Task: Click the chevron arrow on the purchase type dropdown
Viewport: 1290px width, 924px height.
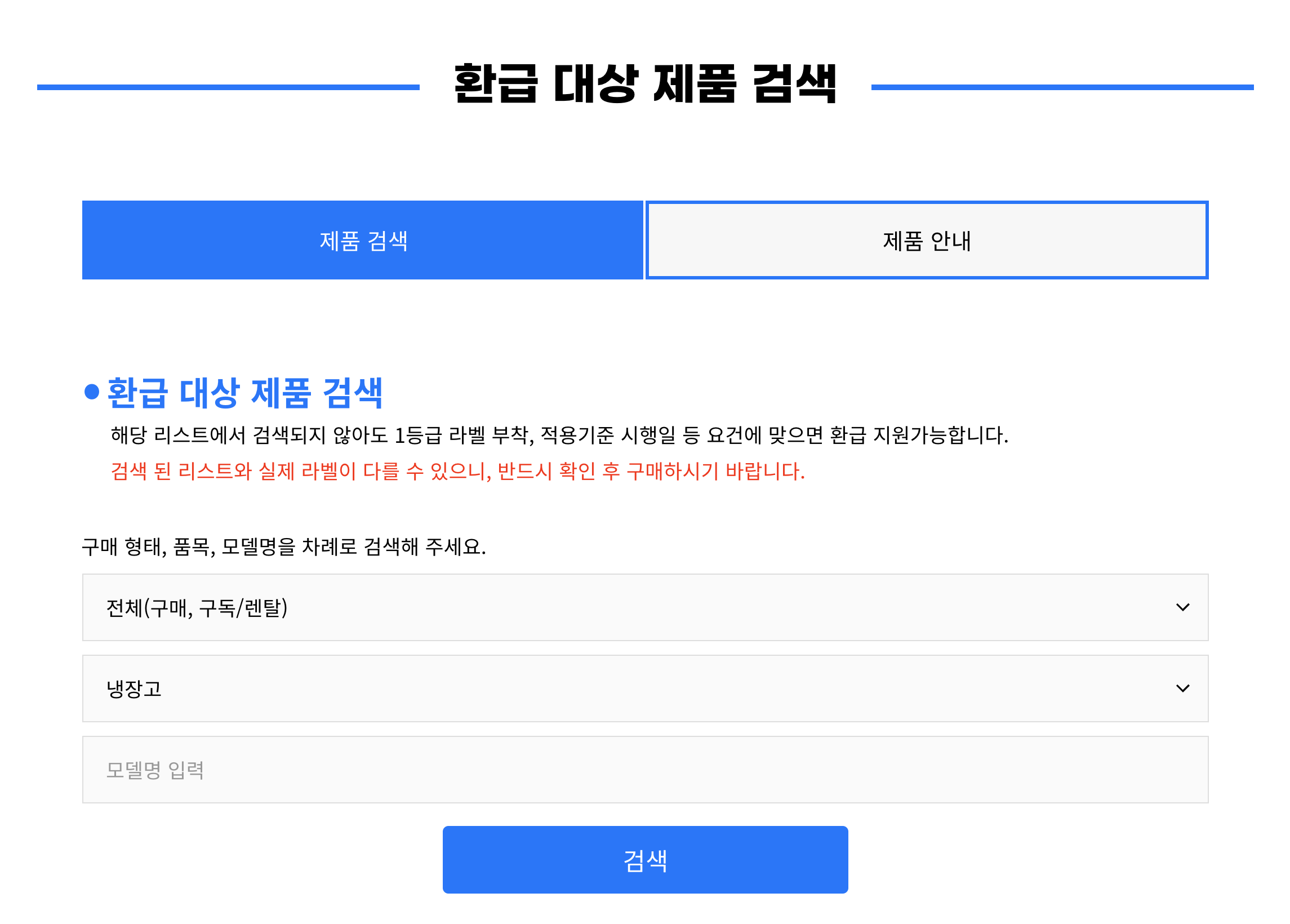Action: 1182,607
